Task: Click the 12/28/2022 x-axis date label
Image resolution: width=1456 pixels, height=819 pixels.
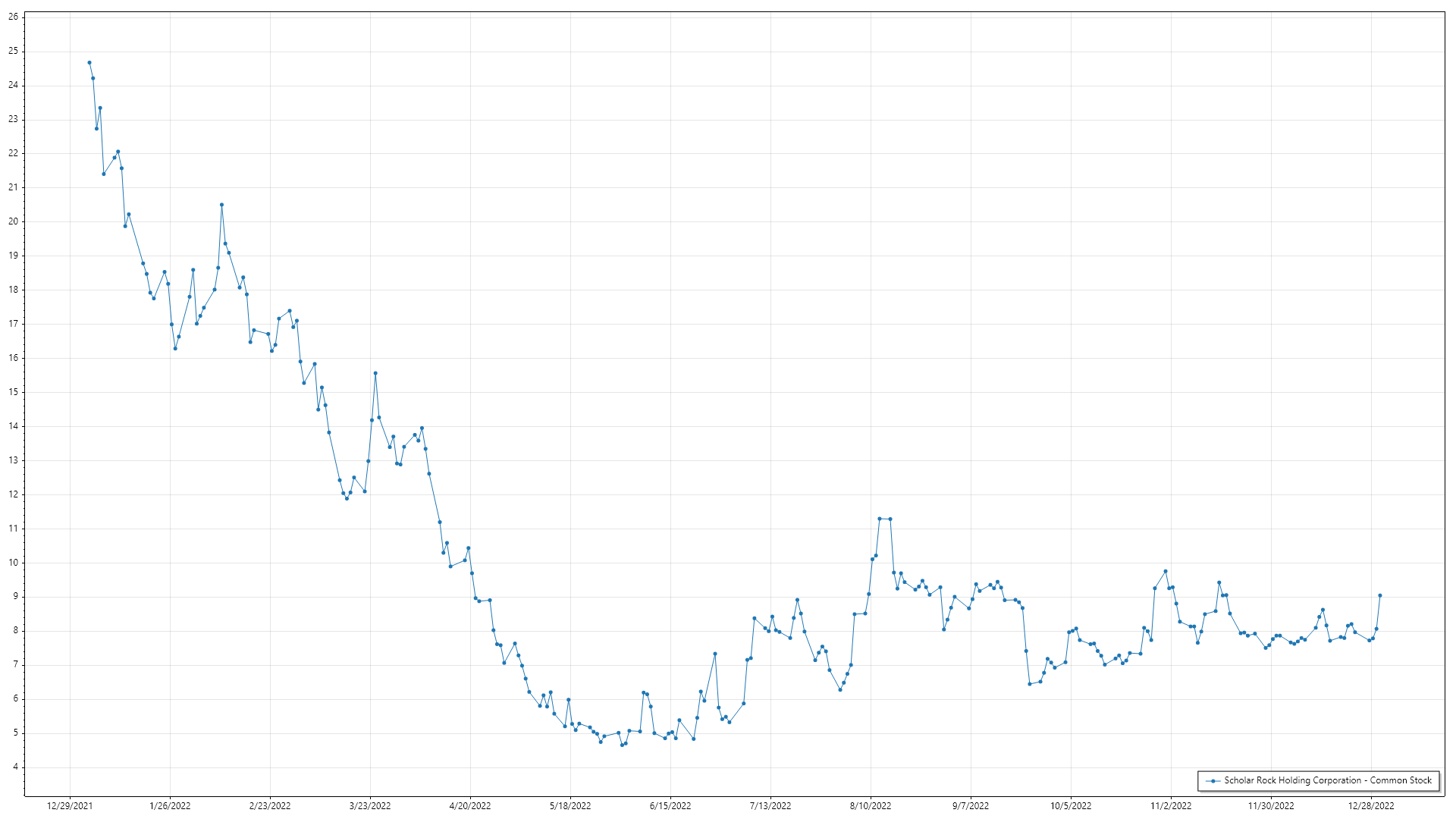Action: [x=1371, y=805]
